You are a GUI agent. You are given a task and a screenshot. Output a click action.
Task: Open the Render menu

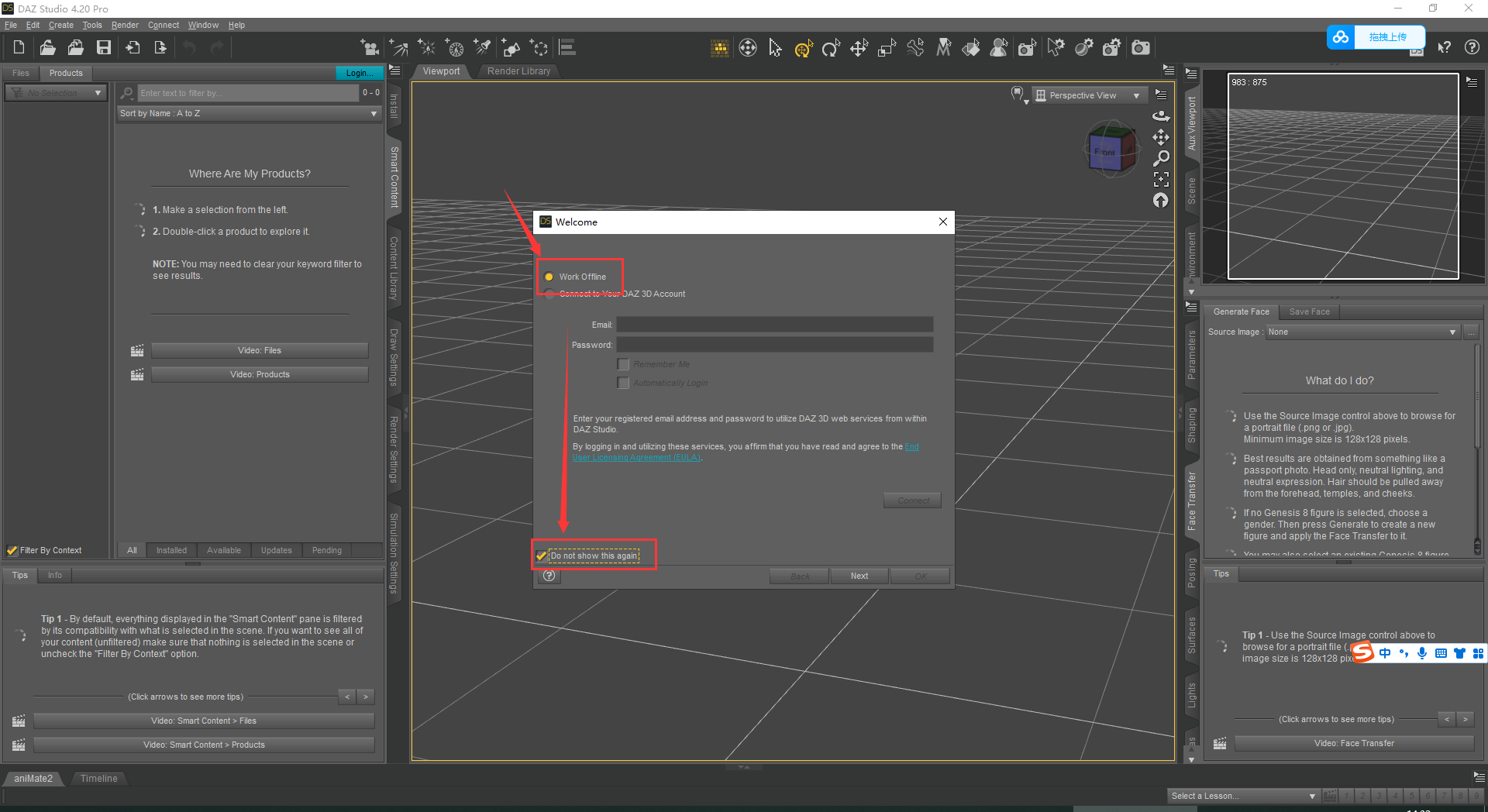point(125,25)
